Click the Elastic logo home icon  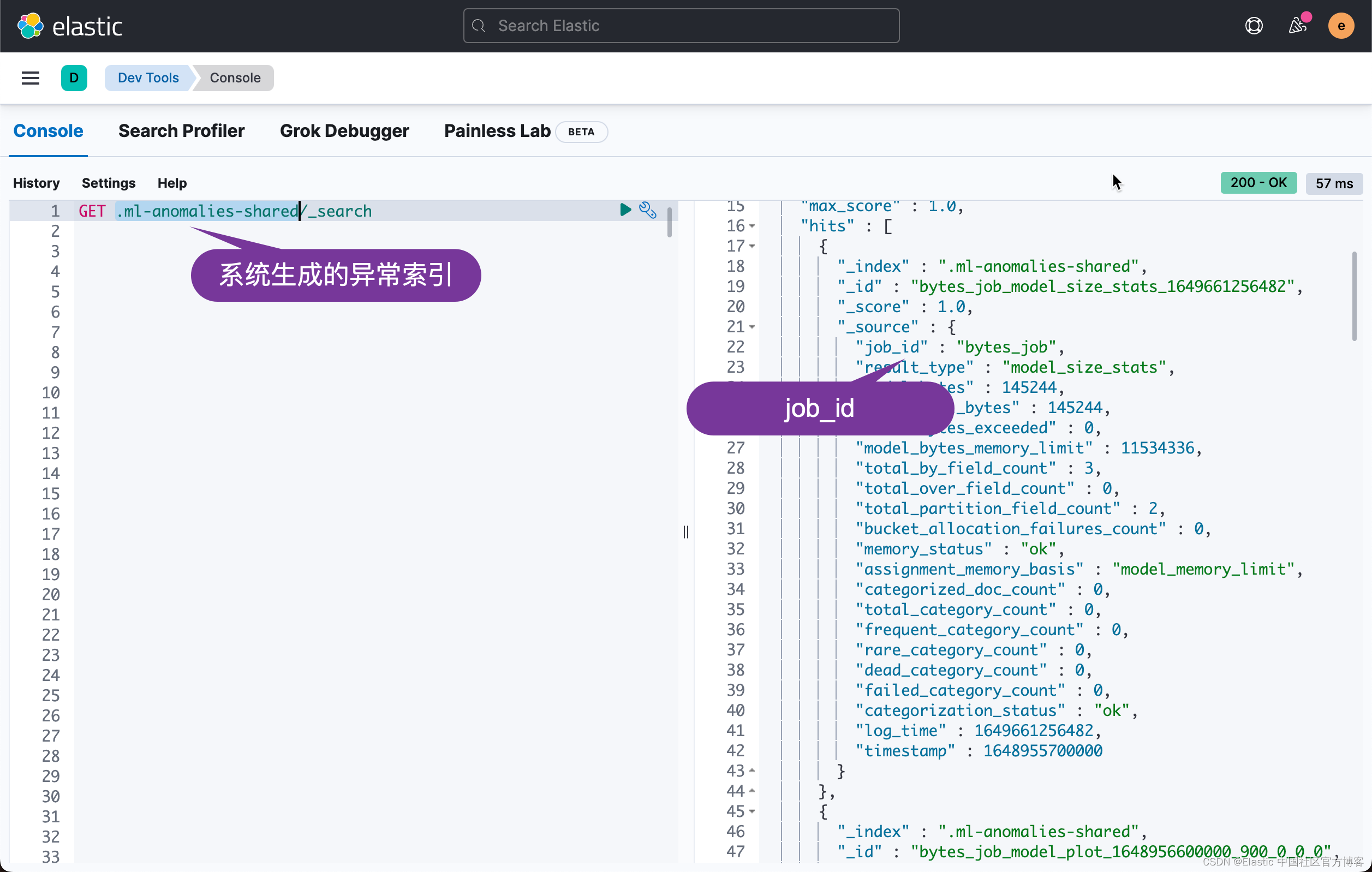30,26
